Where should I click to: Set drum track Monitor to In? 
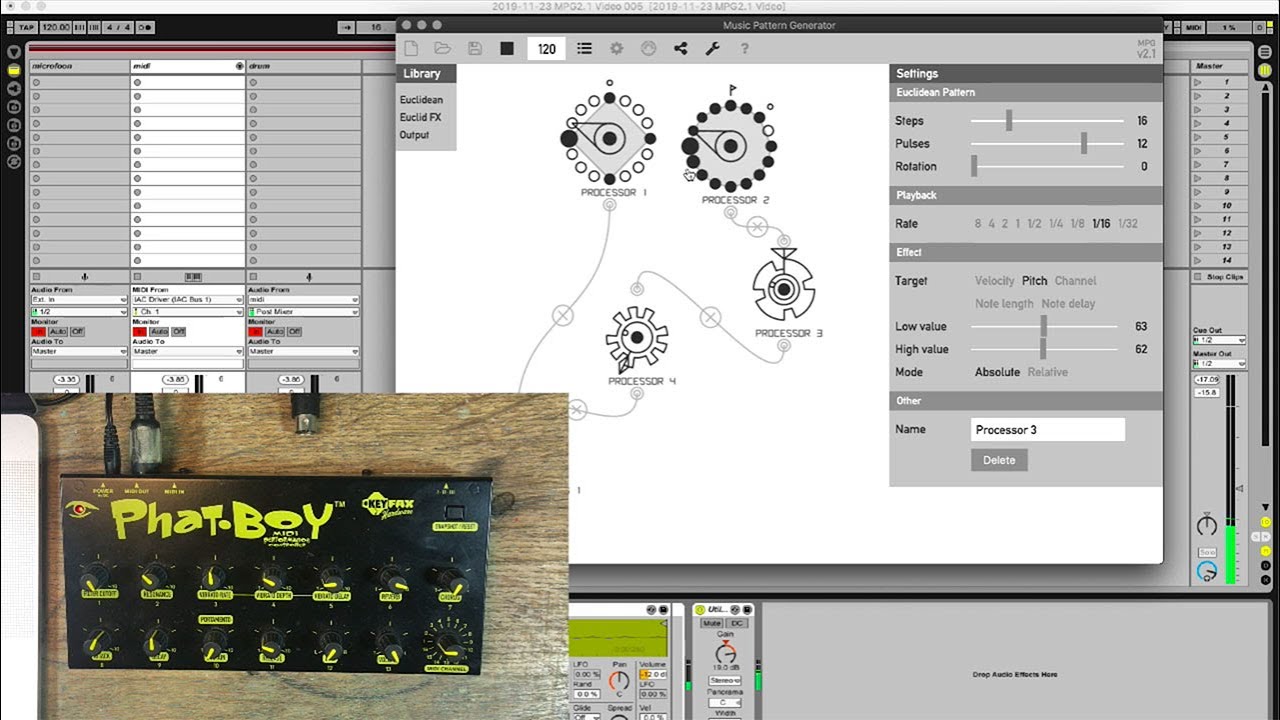click(255, 331)
